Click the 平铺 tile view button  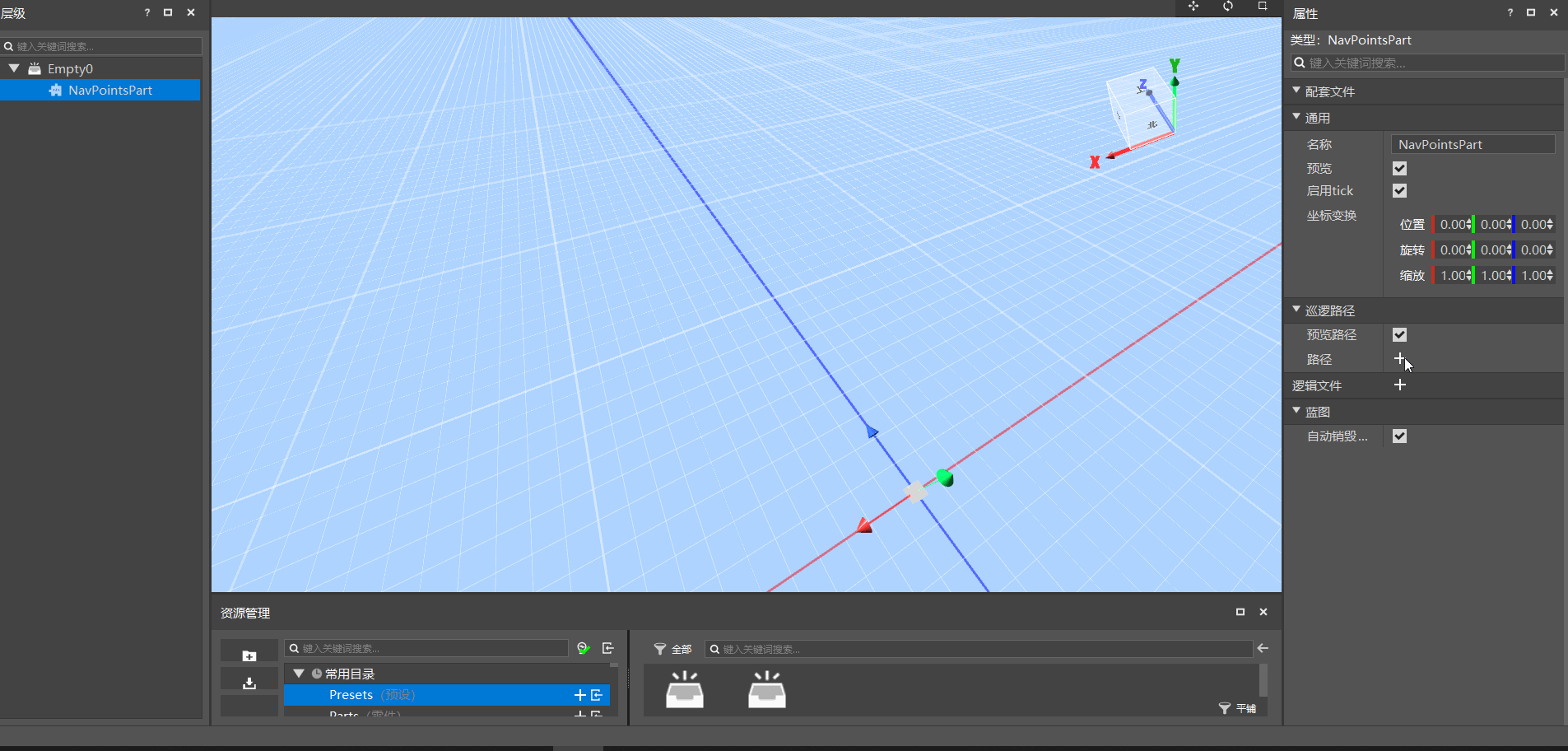[1238, 708]
